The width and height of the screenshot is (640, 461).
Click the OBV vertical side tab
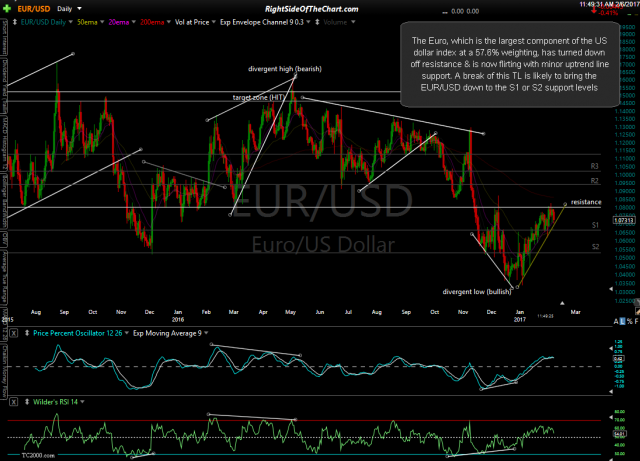(5, 240)
